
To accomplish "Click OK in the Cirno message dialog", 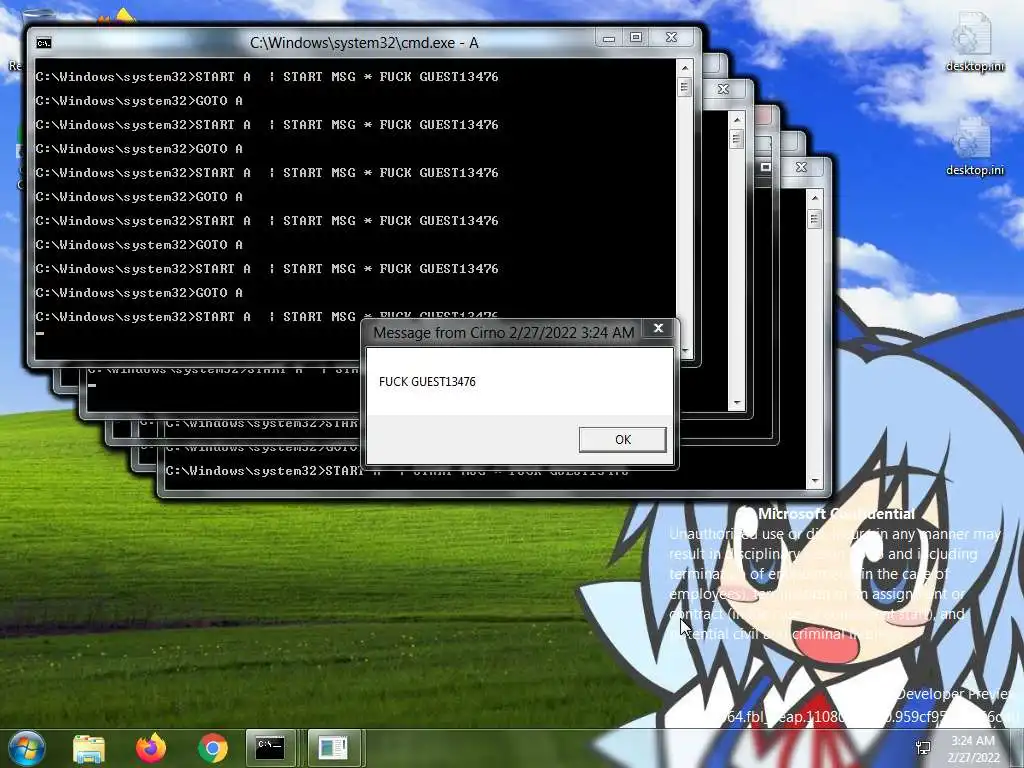I will point(622,440).
